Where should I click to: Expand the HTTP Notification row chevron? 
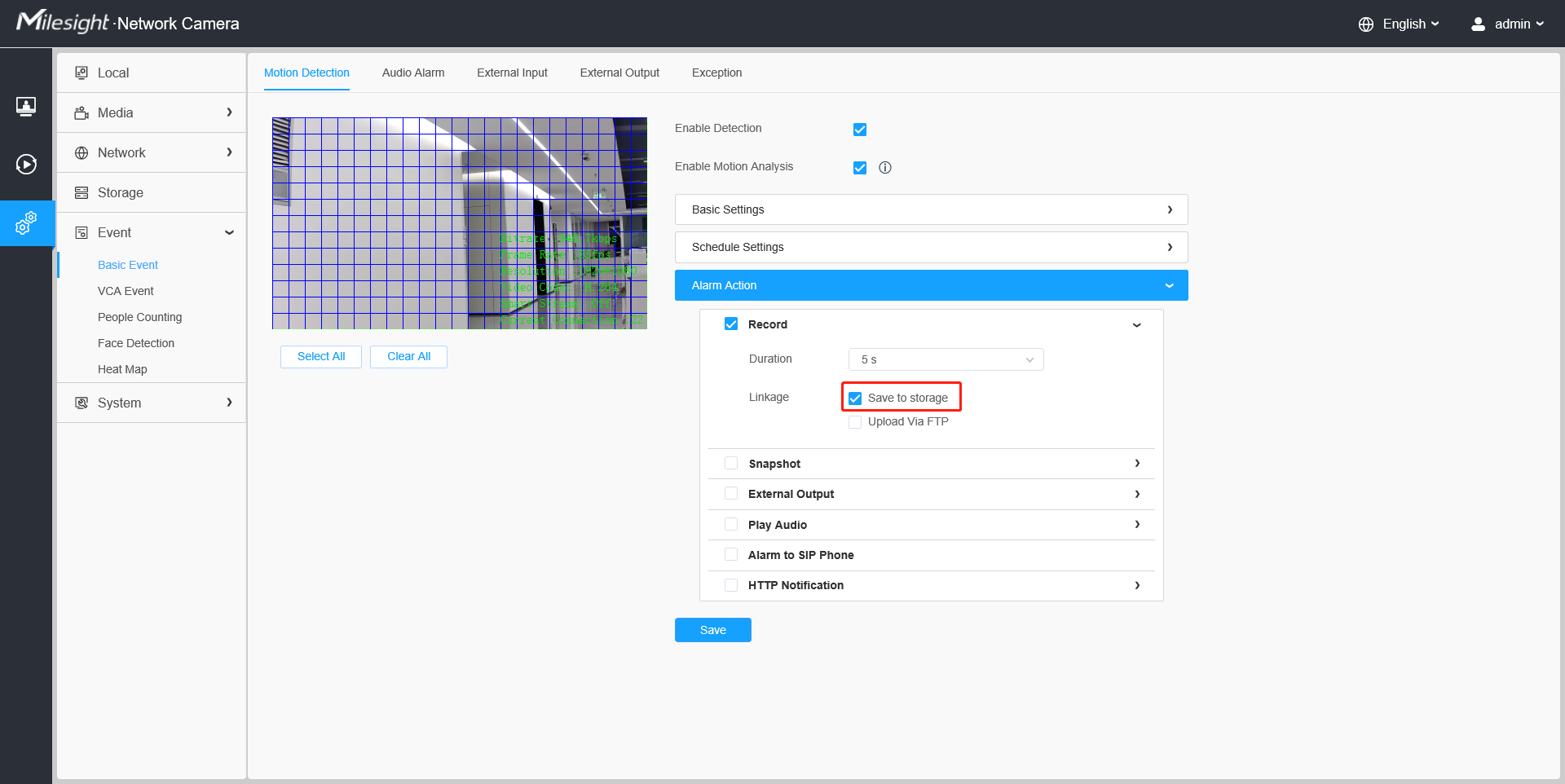pos(1137,585)
